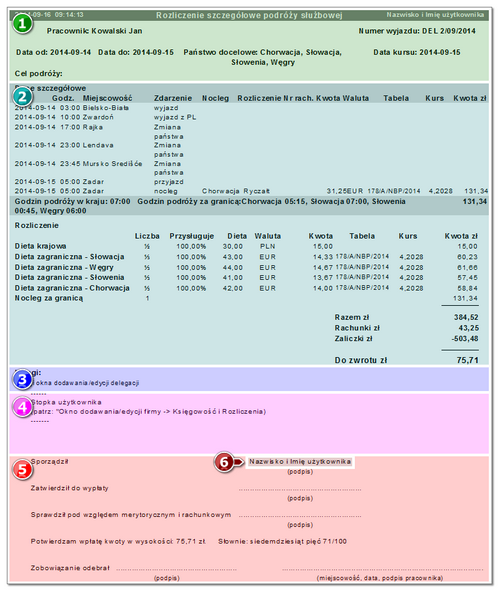The image size is (499, 591).
Task: Click '178/A/NBP/2014' in the nocleg row
Action: (x=393, y=191)
